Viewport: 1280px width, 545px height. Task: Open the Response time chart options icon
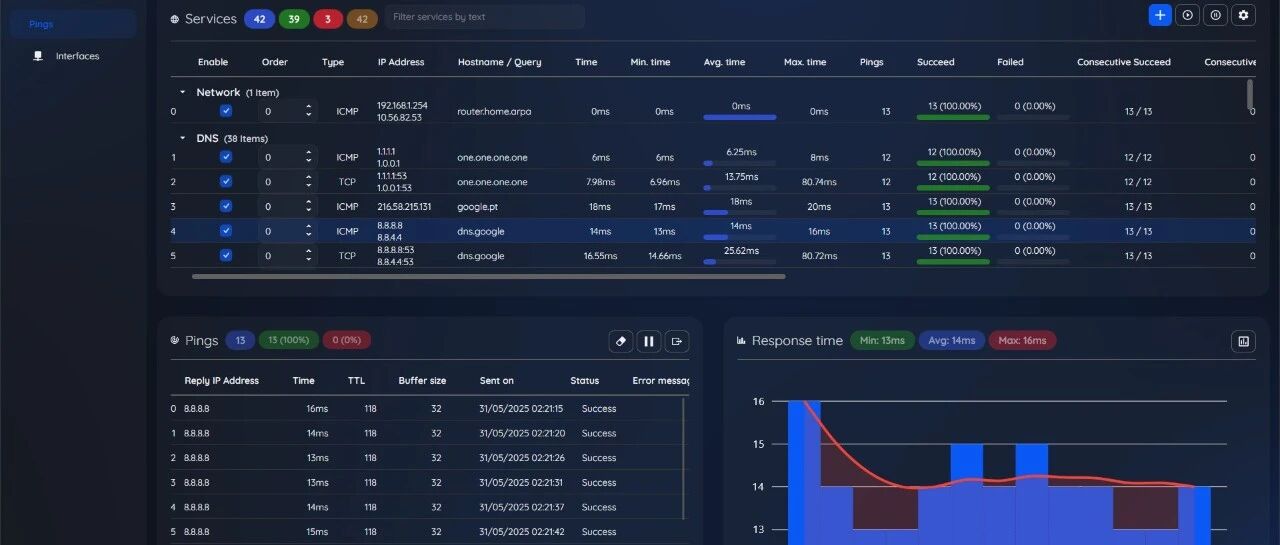click(x=1243, y=341)
